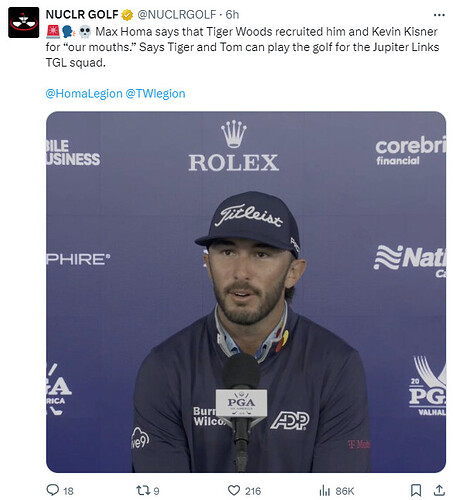
Task: Click the gold verified badge
Action: [127, 15]
